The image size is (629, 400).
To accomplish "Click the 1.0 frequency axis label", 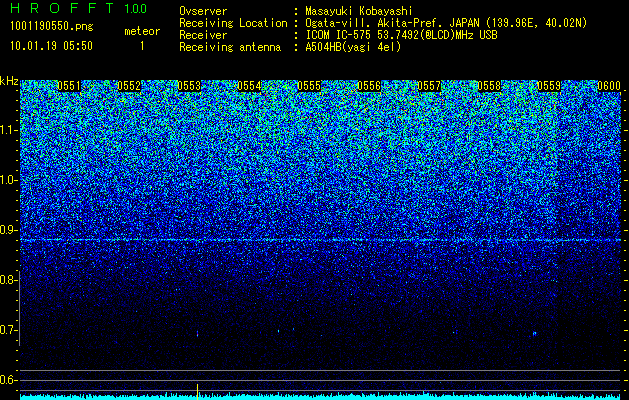I will pos(9,180).
